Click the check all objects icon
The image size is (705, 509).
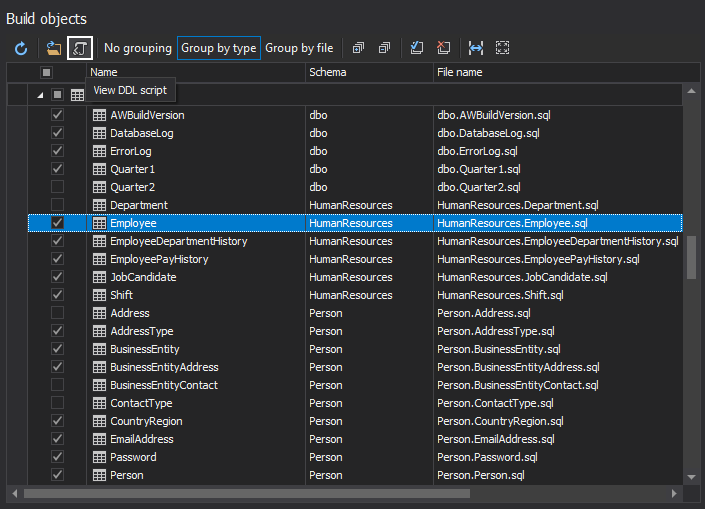[417, 48]
